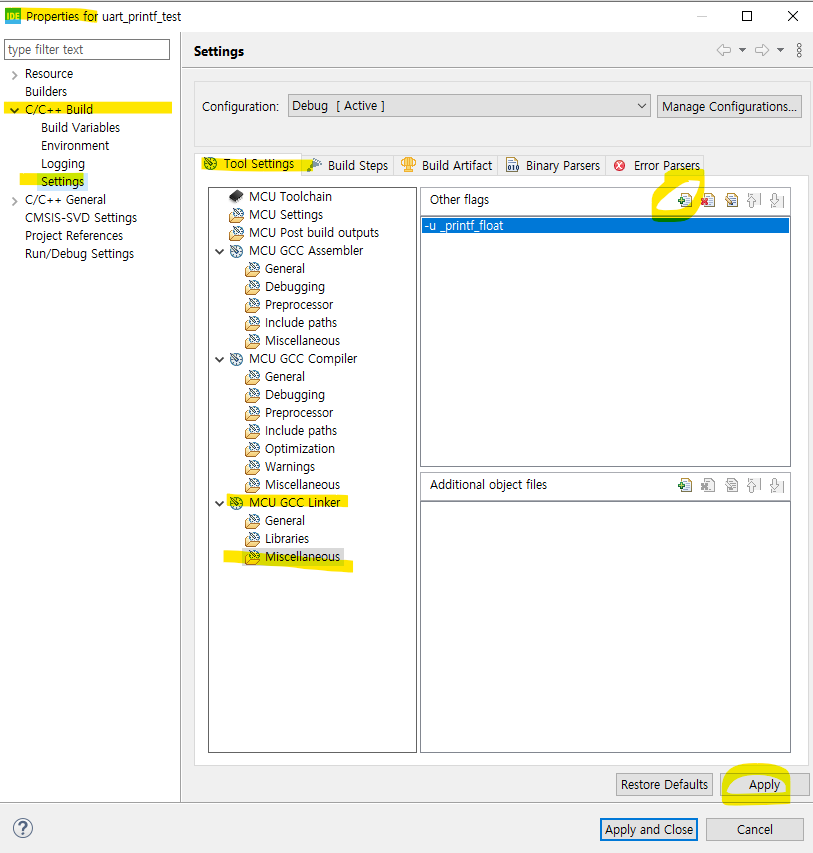Focus the type filter text field

tap(87, 50)
